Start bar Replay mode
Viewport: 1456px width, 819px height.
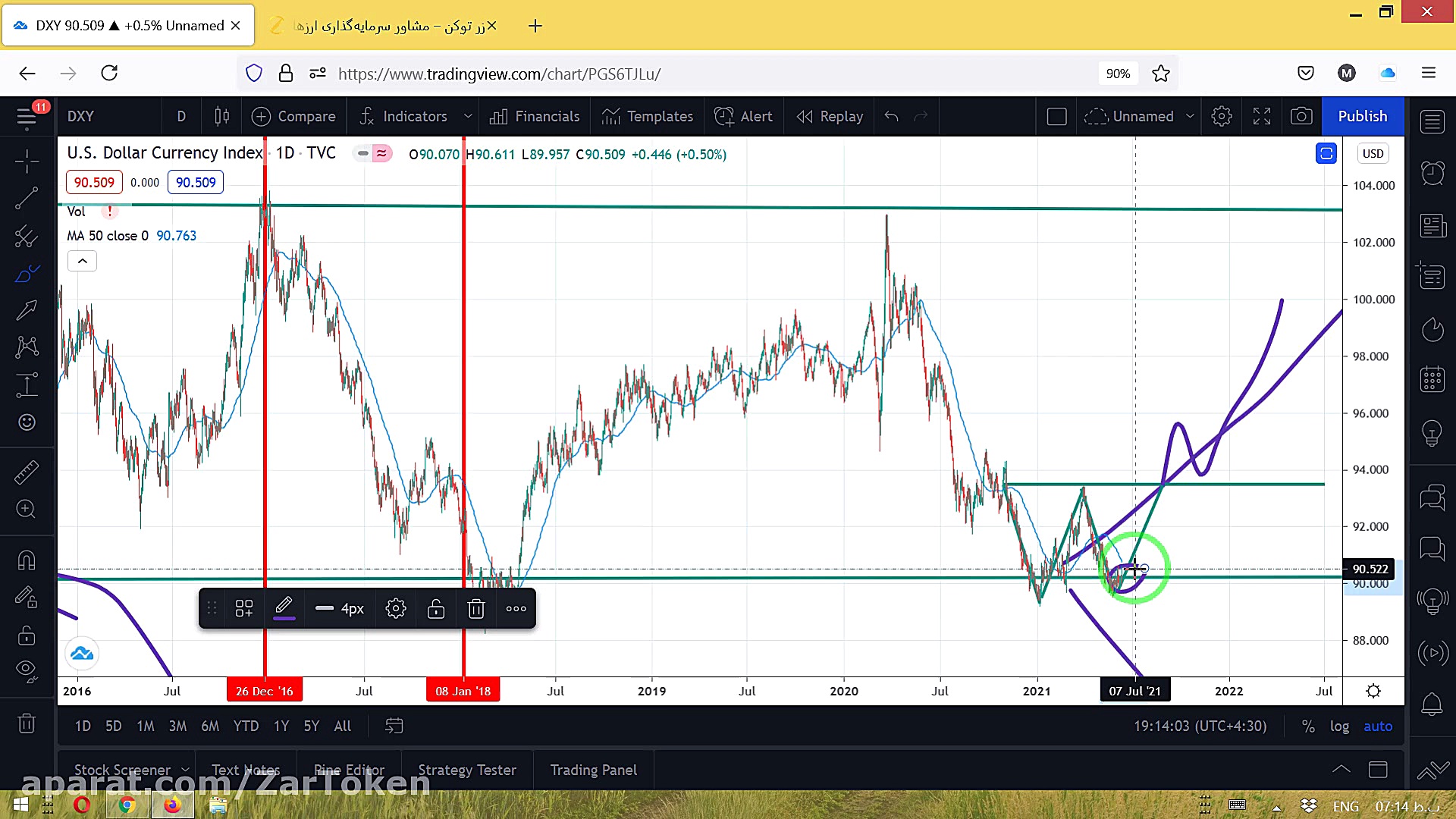tap(830, 116)
